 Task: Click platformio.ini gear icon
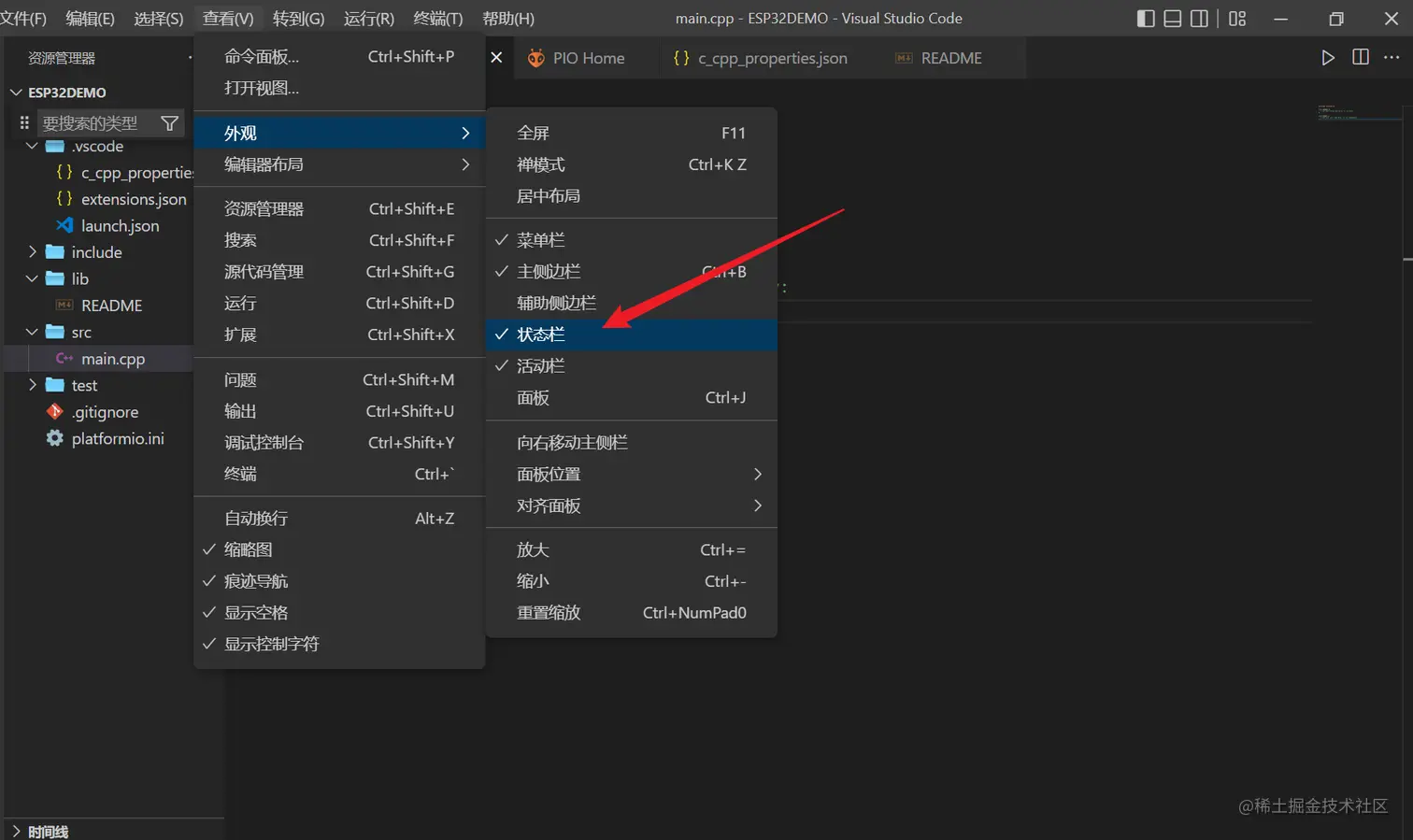tap(55, 438)
